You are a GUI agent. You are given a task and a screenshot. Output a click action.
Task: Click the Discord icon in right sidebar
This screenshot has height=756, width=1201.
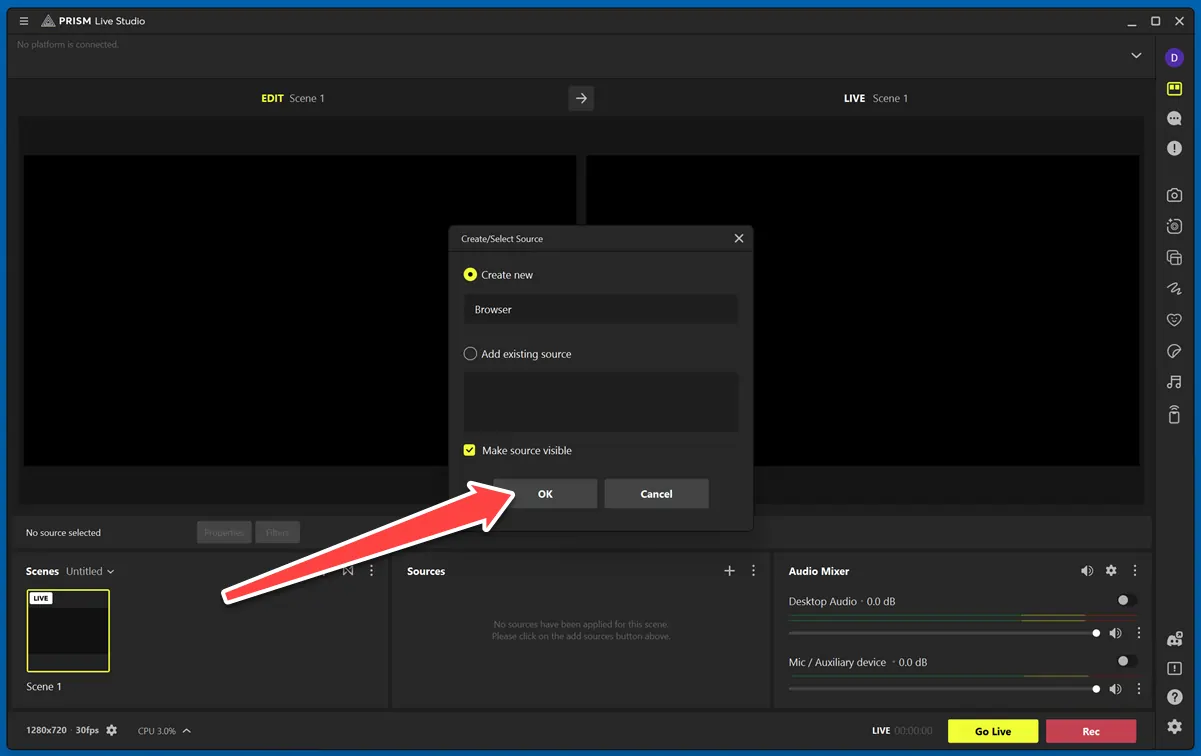(x=1174, y=639)
